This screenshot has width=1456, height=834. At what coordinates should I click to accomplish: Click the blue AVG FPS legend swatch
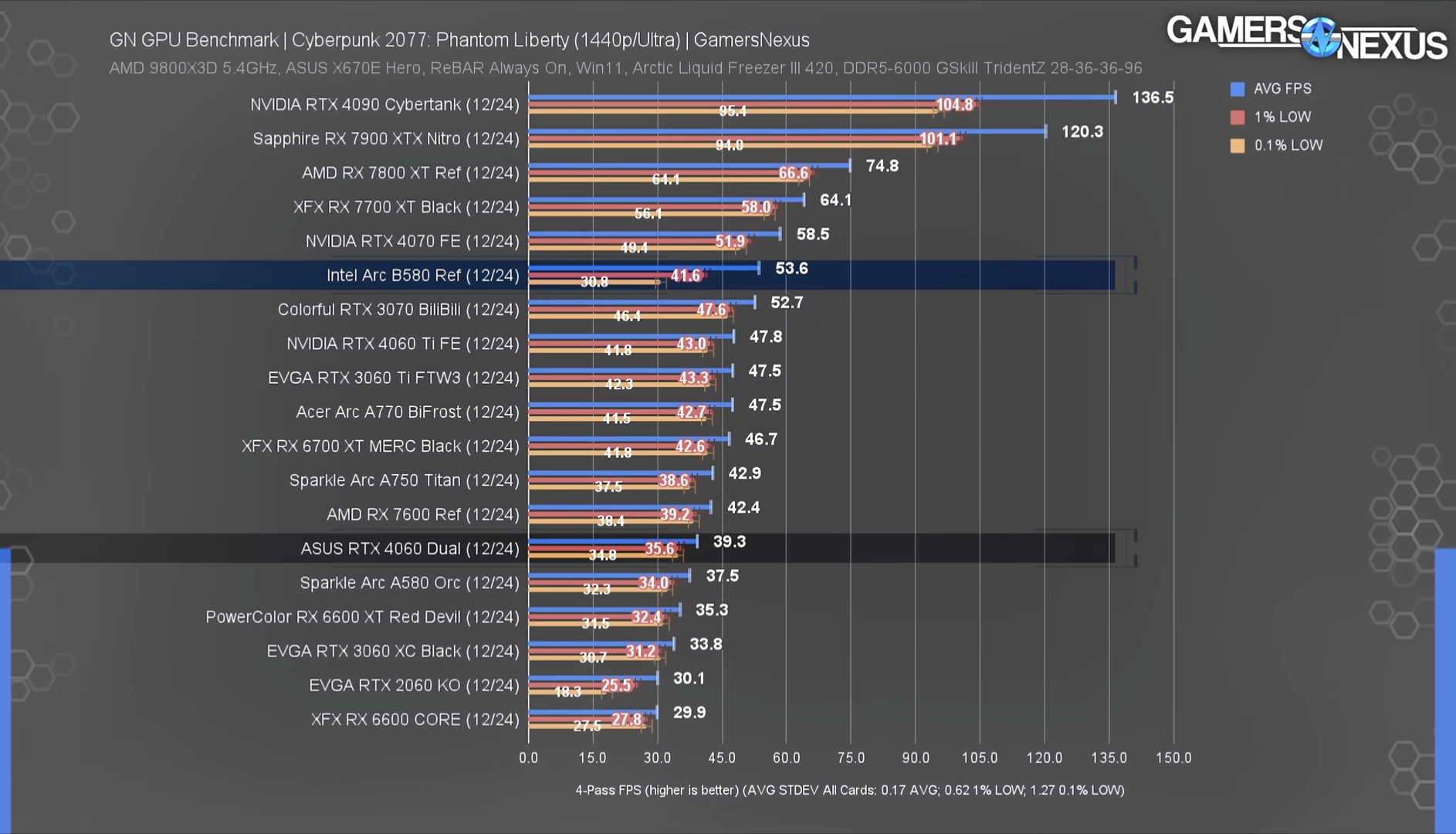(1238, 89)
